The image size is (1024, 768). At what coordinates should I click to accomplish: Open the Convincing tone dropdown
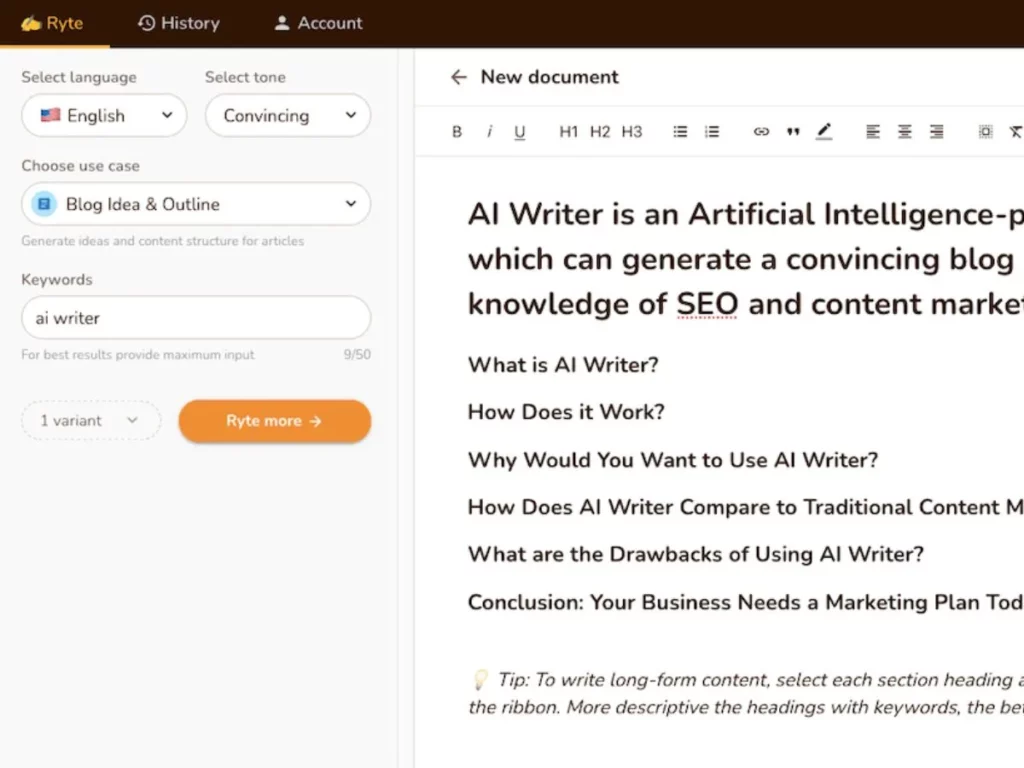coord(288,116)
